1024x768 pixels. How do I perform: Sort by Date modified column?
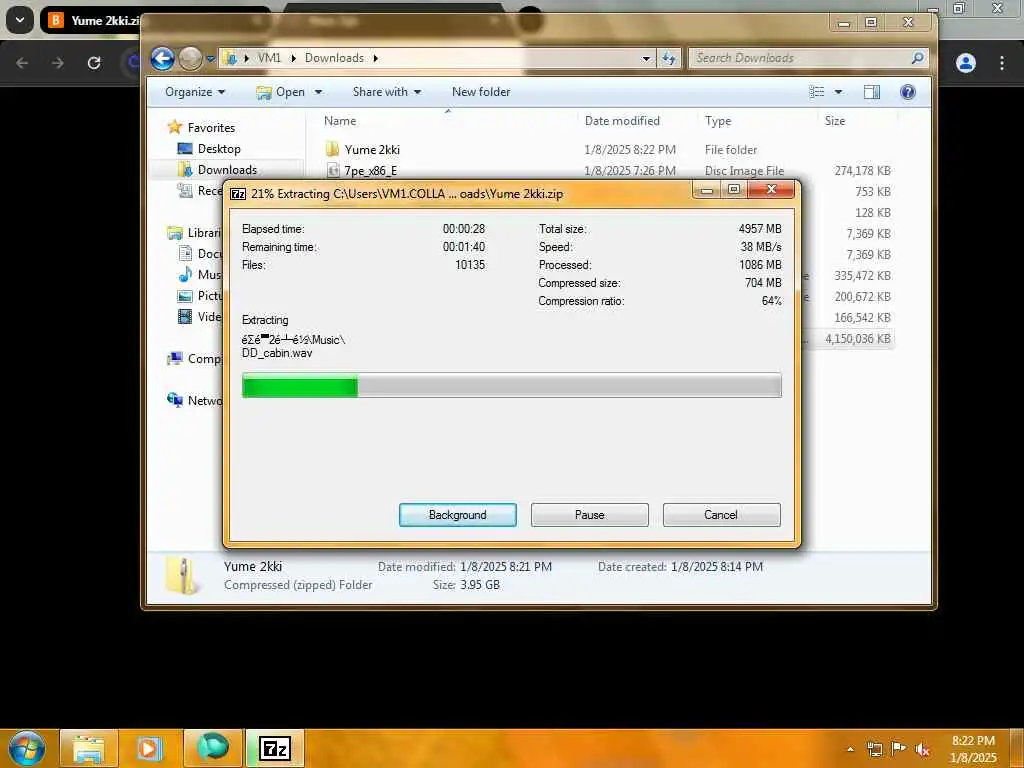(622, 121)
